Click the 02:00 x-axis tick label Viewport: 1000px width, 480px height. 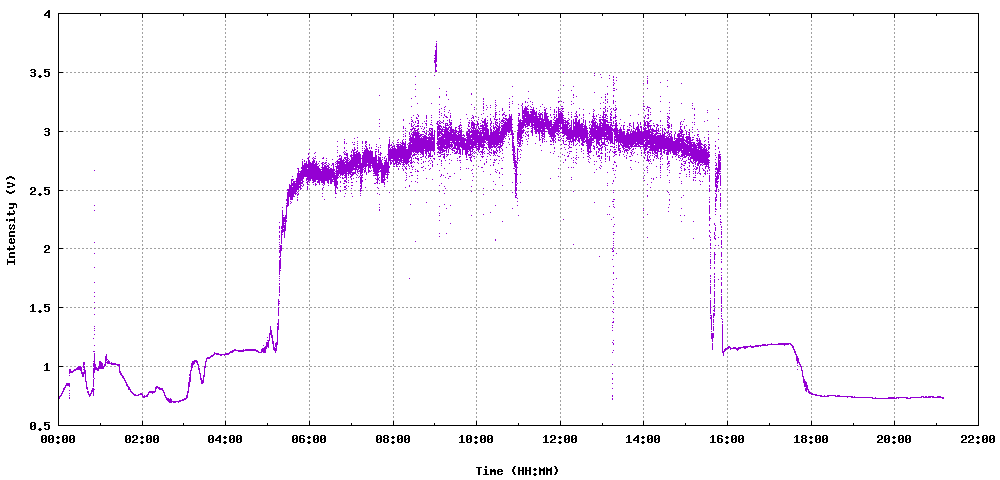click(x=142, y=439)
